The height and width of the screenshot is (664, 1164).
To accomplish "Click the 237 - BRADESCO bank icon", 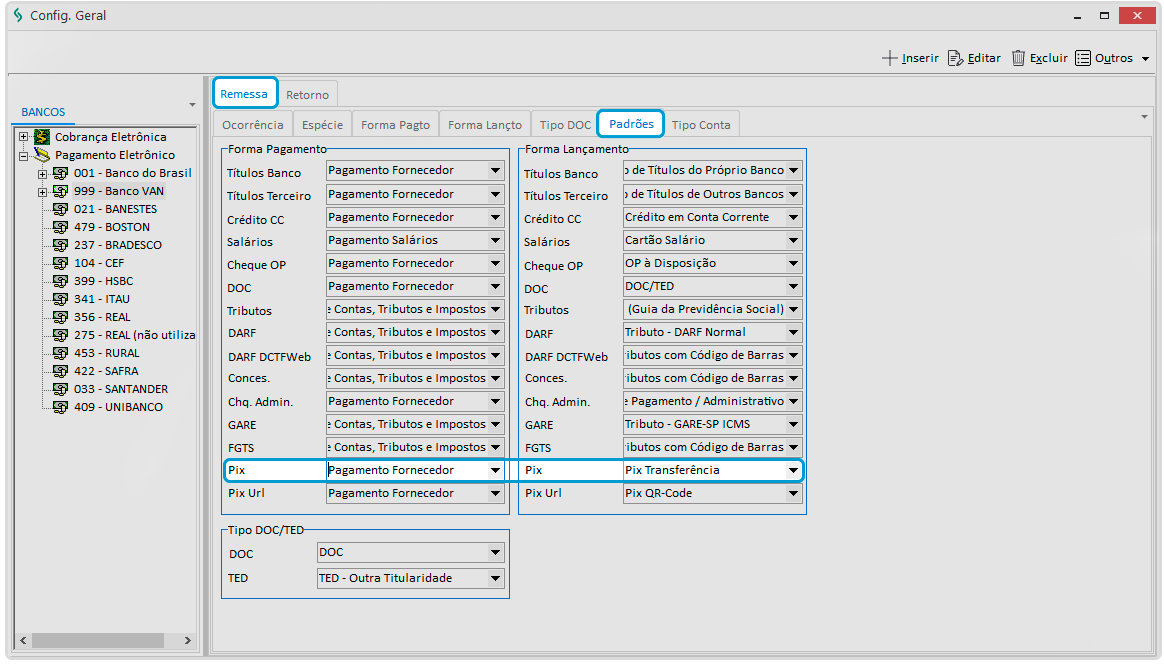I will point(61,245).
